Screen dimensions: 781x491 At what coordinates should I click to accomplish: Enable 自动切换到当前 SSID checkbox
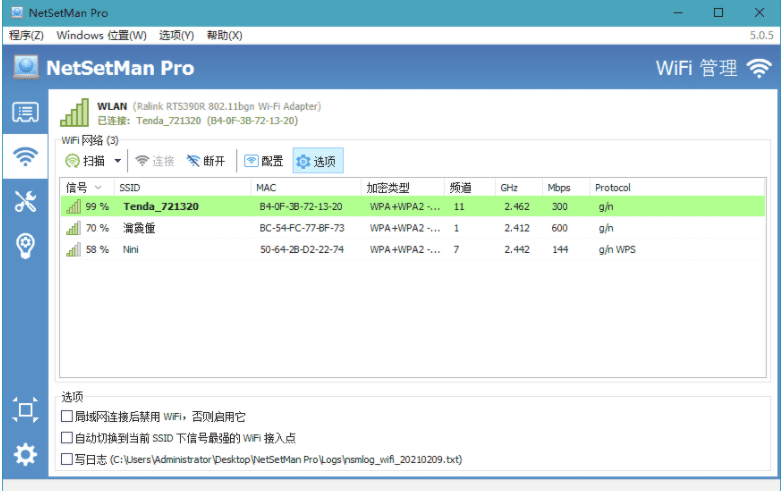coord(67,438)
